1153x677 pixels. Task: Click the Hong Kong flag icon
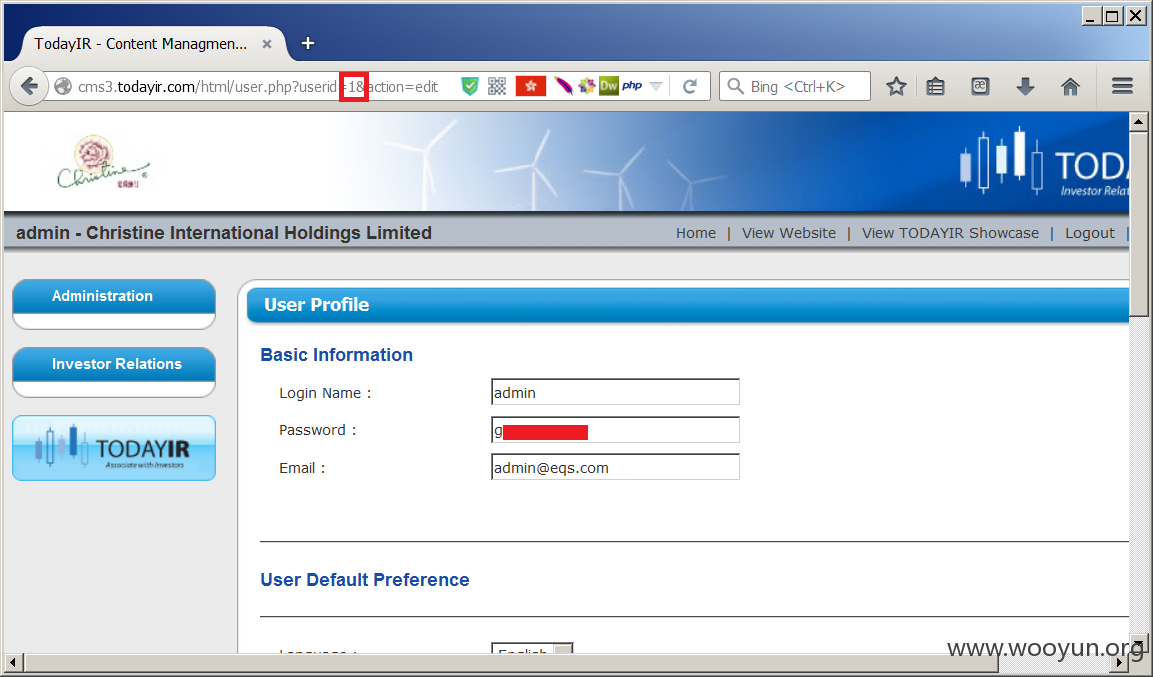pos(530,87)
